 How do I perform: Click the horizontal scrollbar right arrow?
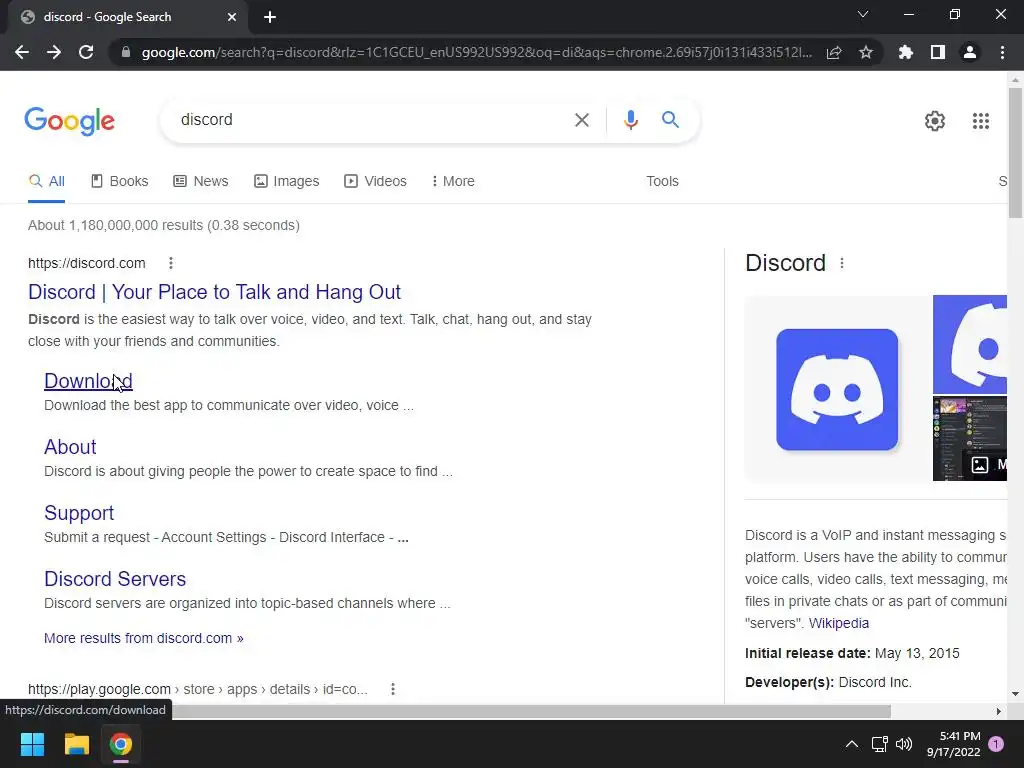click(999, 711)
